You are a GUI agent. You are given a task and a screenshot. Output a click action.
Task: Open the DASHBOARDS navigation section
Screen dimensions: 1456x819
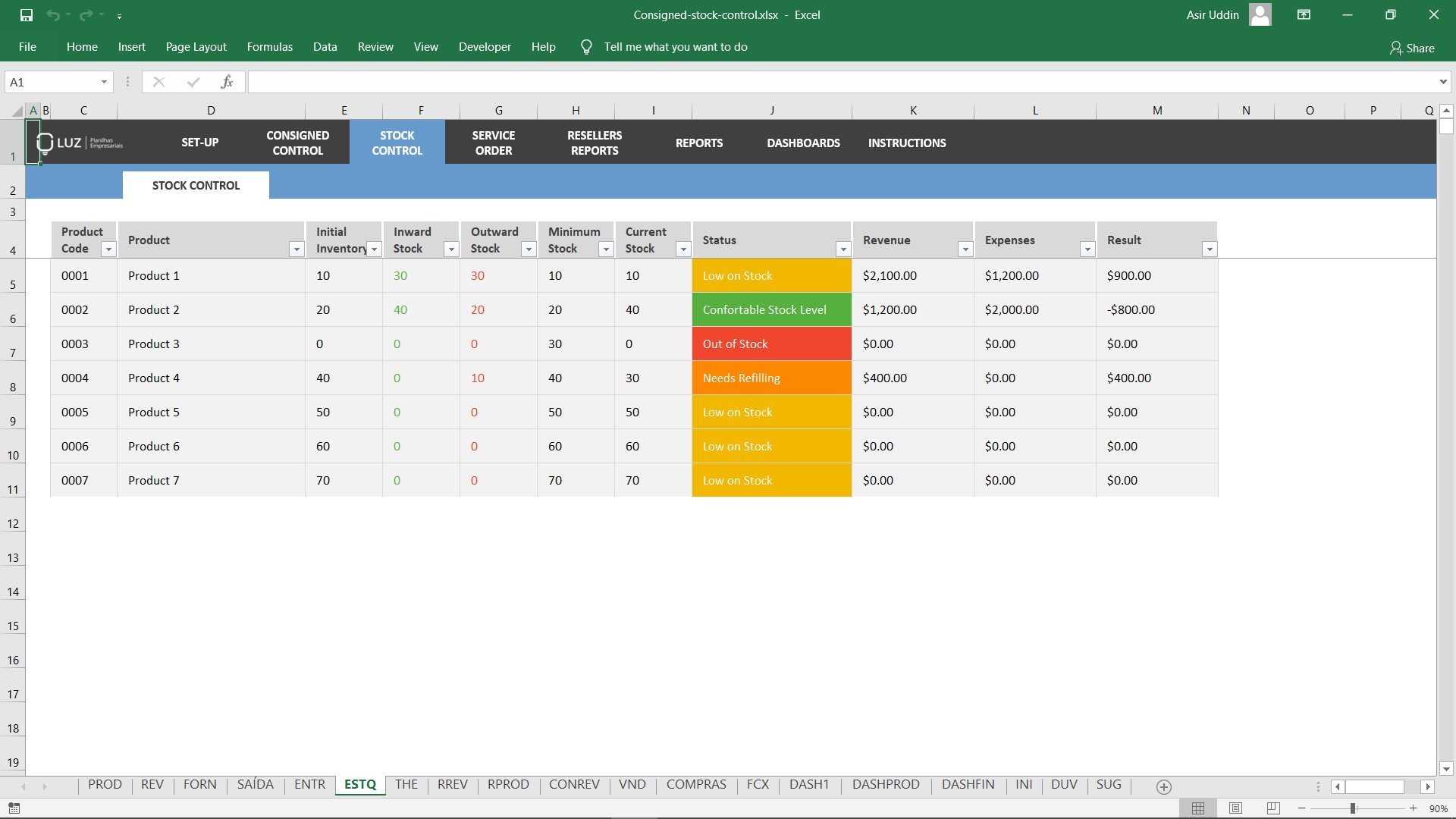coord(802,143)
